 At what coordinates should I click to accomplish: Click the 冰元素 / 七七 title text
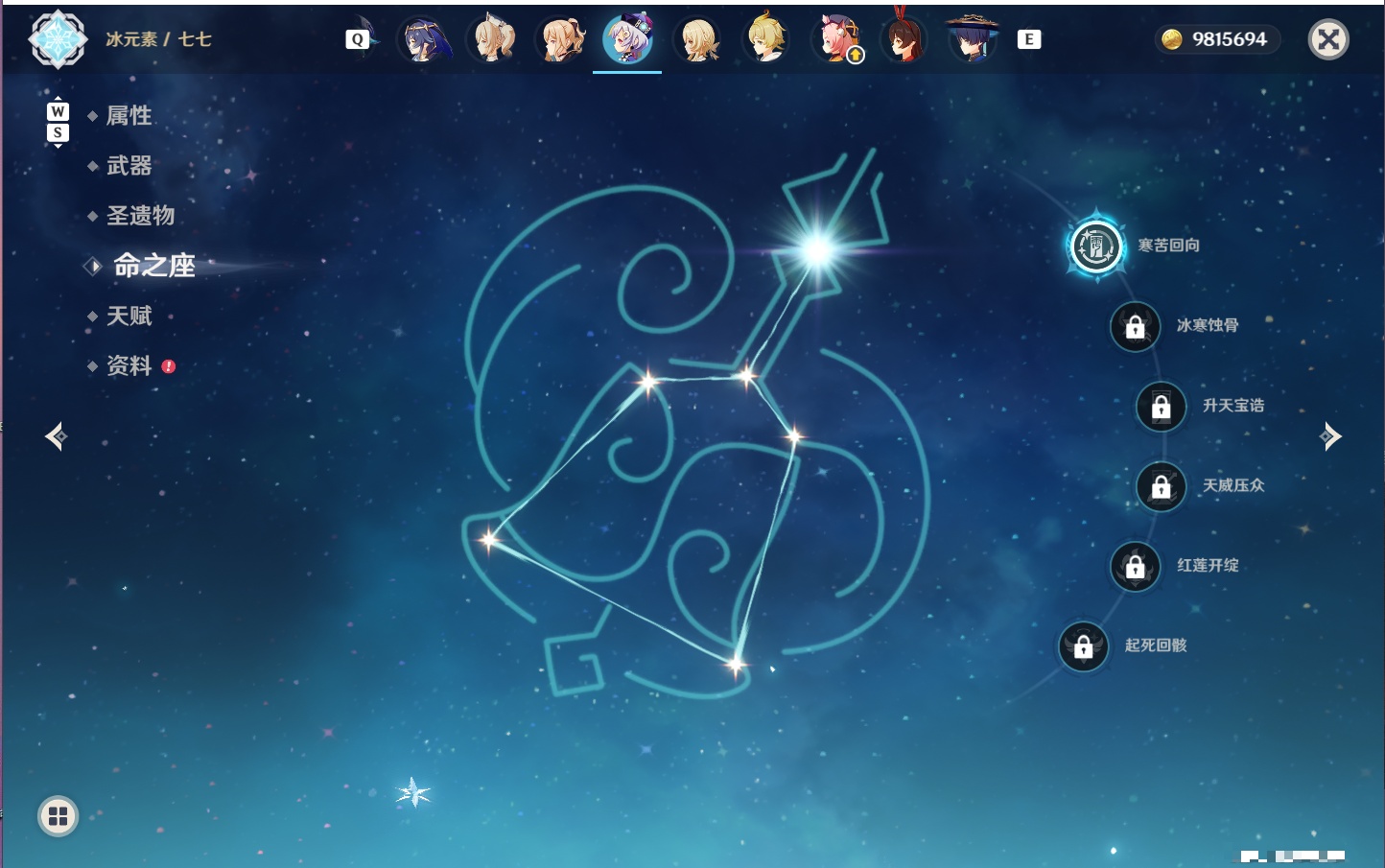click(158, 39)
